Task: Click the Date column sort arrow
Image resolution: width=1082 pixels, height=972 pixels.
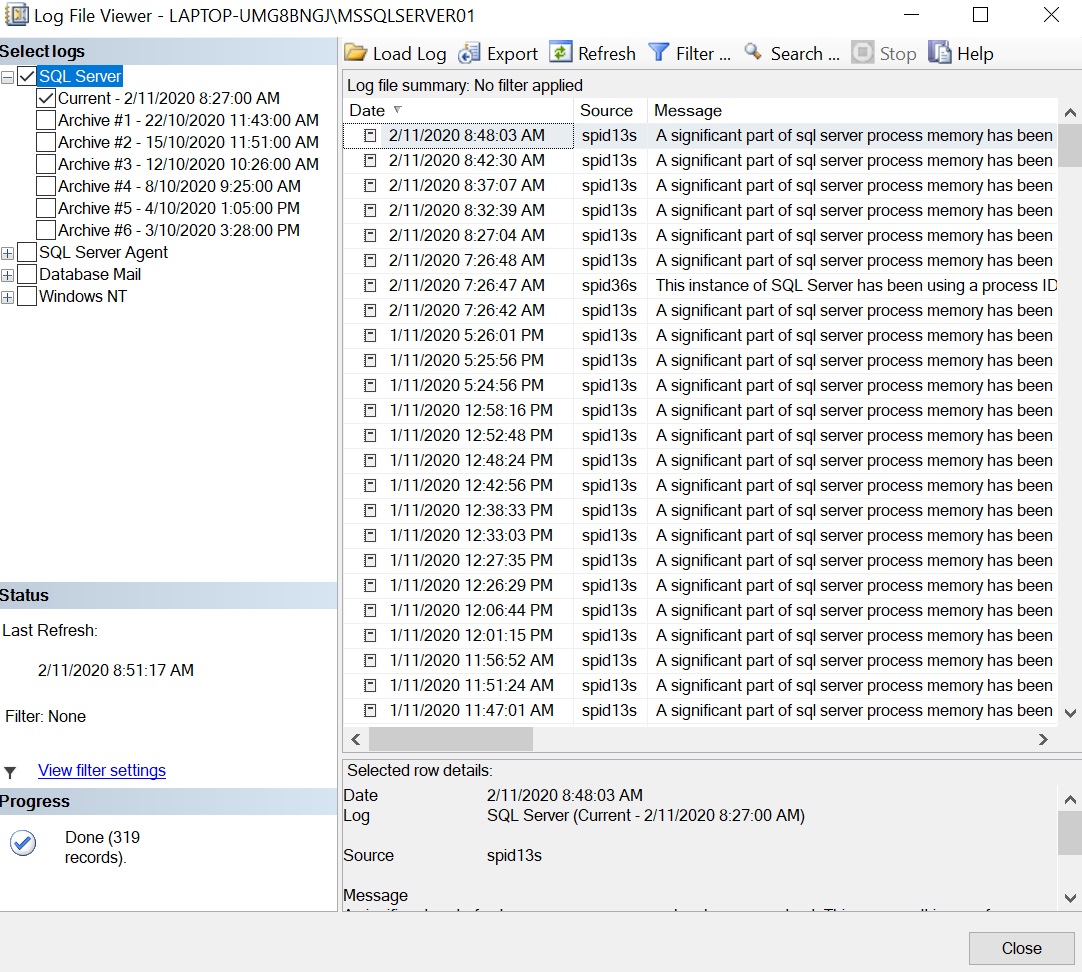Action: [x=397, y=110]
